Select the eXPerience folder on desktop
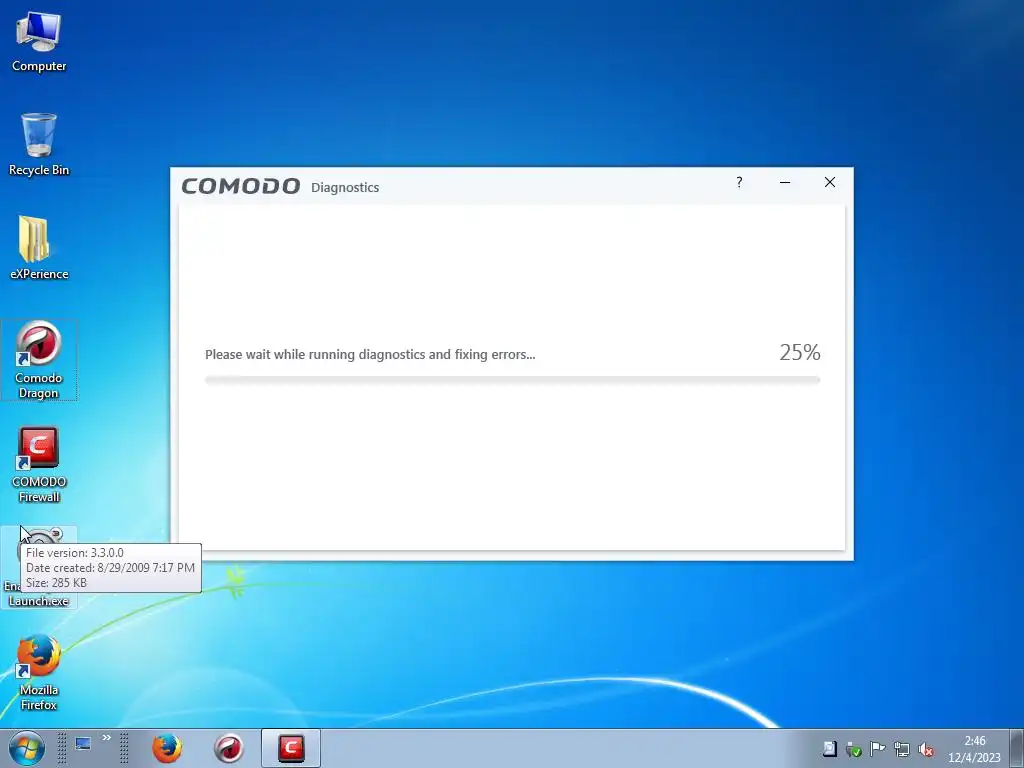Screen dimensions: 1024x768 [x=39, y=248]
